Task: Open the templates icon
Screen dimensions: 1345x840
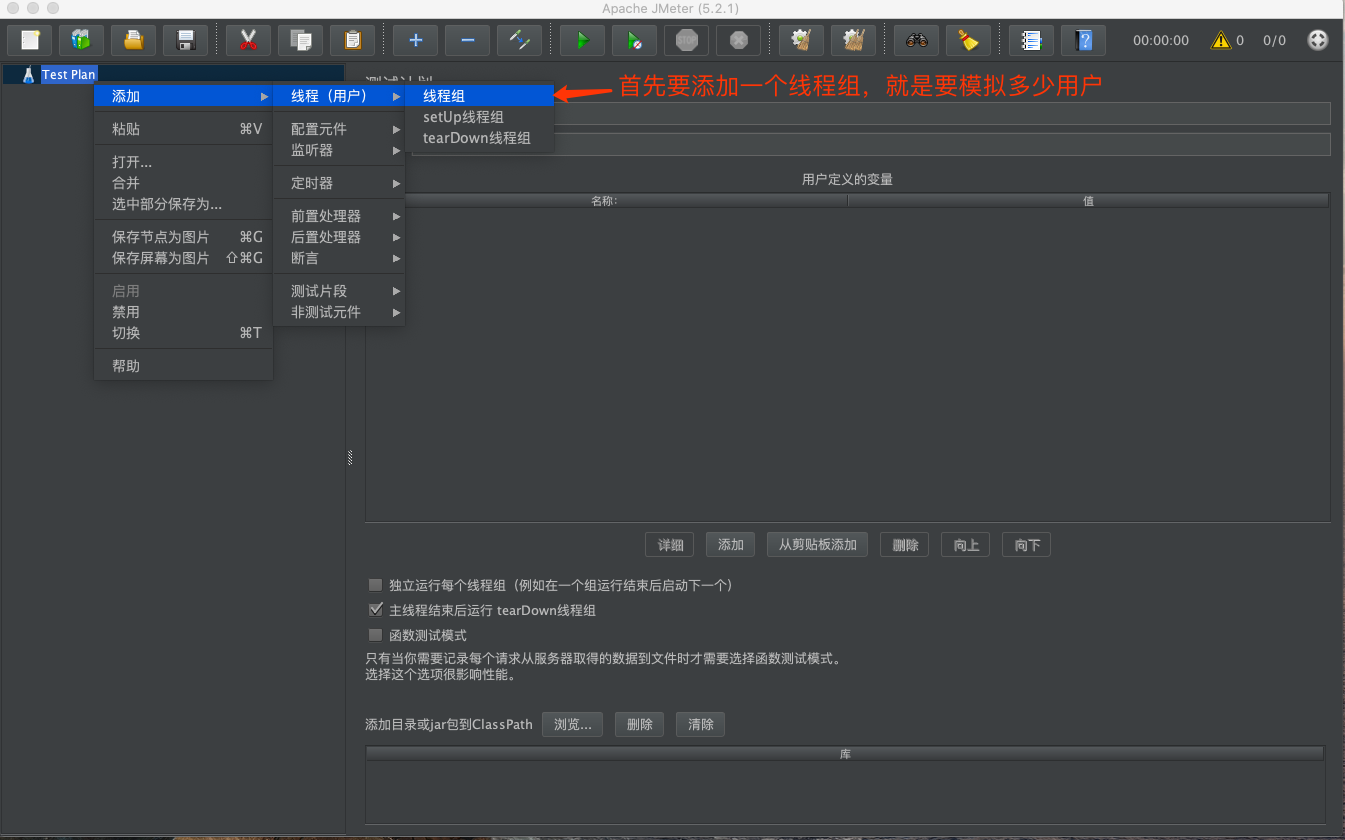Action: point(82,41)
